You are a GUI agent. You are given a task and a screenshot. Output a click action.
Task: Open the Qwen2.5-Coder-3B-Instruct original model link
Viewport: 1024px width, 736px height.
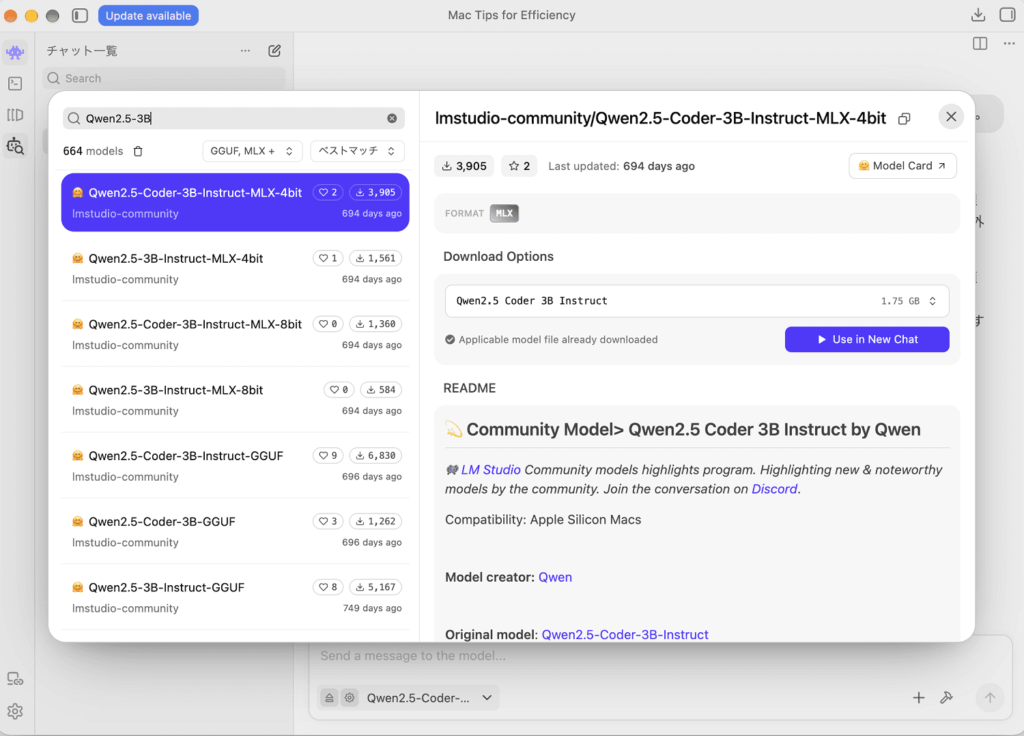tap(625, 635)
